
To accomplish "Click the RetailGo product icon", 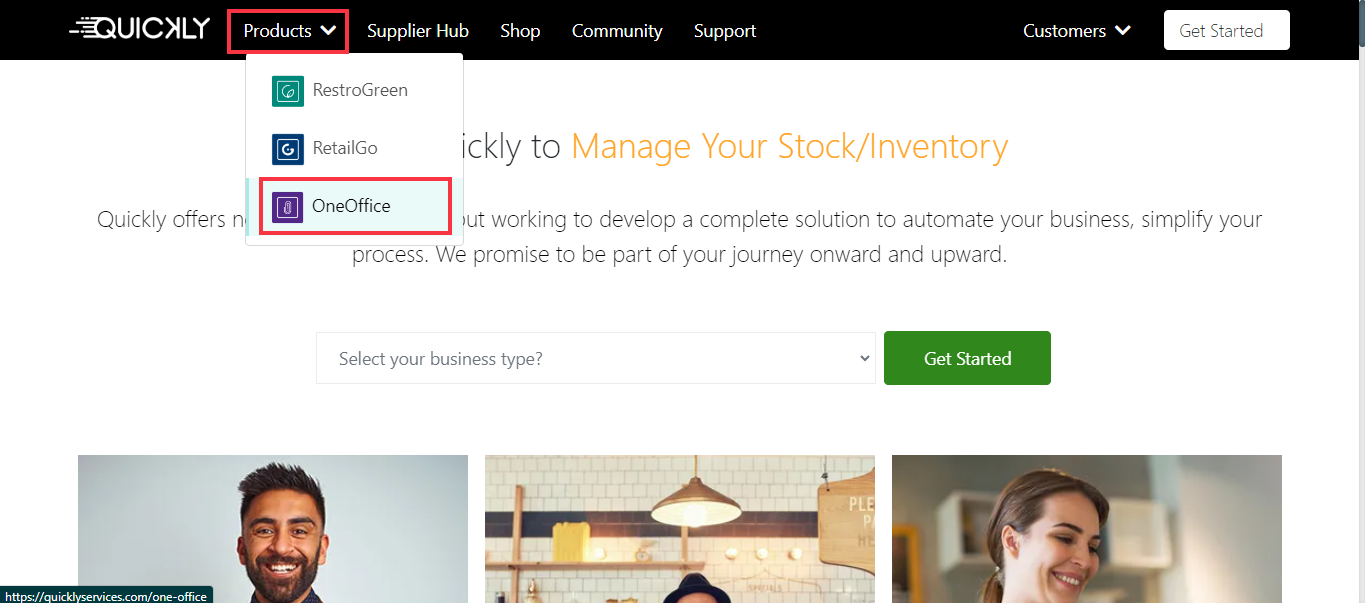I will [288, 149].
